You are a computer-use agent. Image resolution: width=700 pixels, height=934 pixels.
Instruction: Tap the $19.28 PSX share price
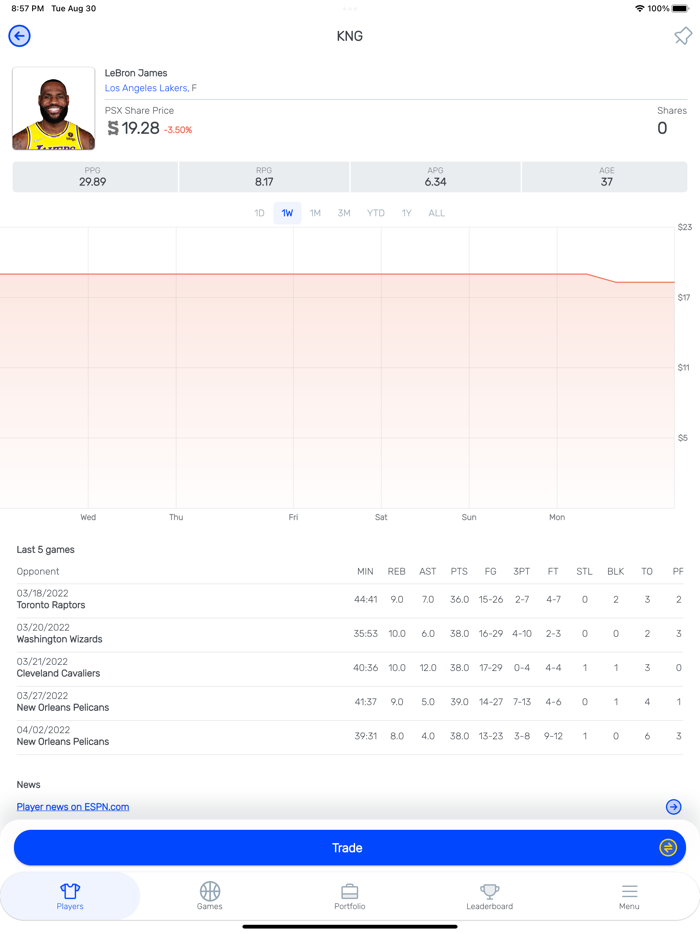133,128
